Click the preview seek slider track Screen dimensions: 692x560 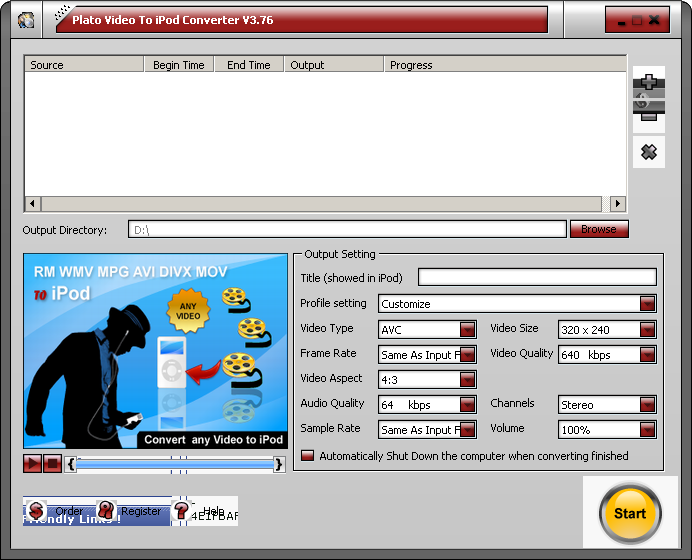[x=175, y=464]
